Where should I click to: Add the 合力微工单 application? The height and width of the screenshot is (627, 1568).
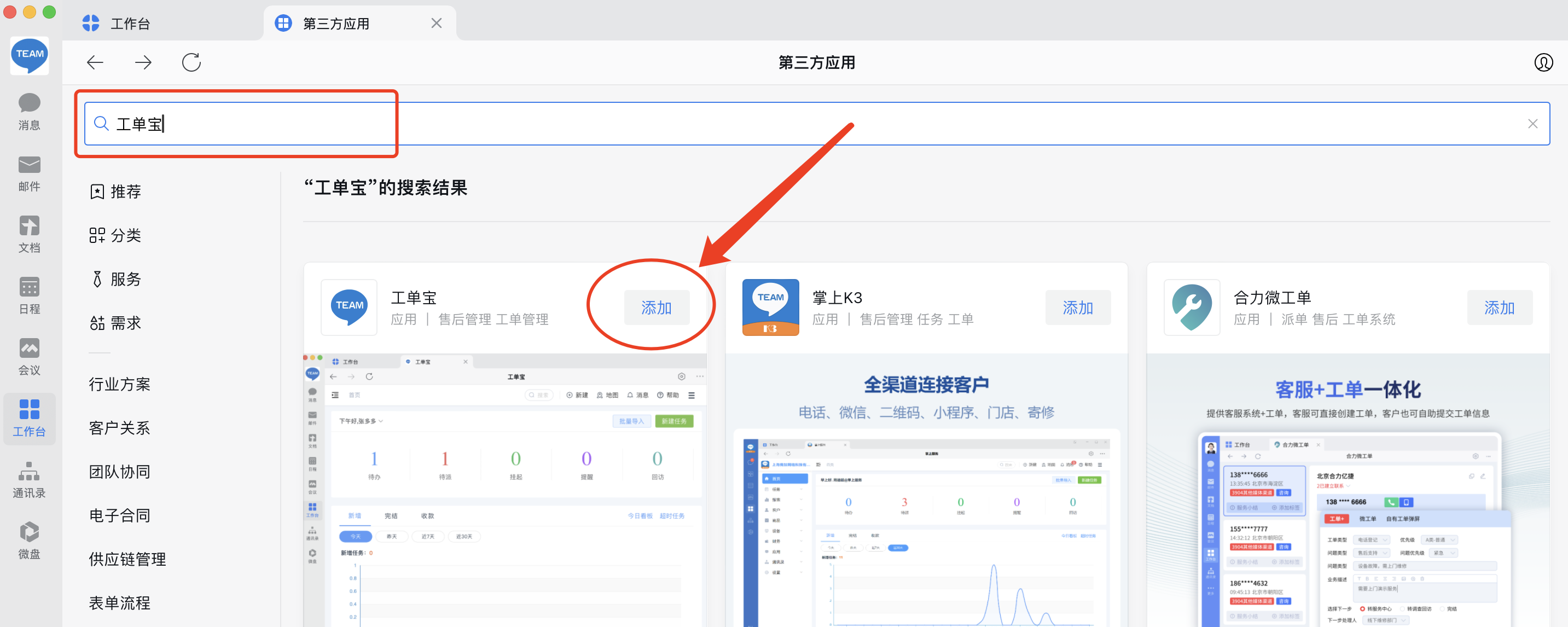pyautogui.click(x=1499, y=308)
